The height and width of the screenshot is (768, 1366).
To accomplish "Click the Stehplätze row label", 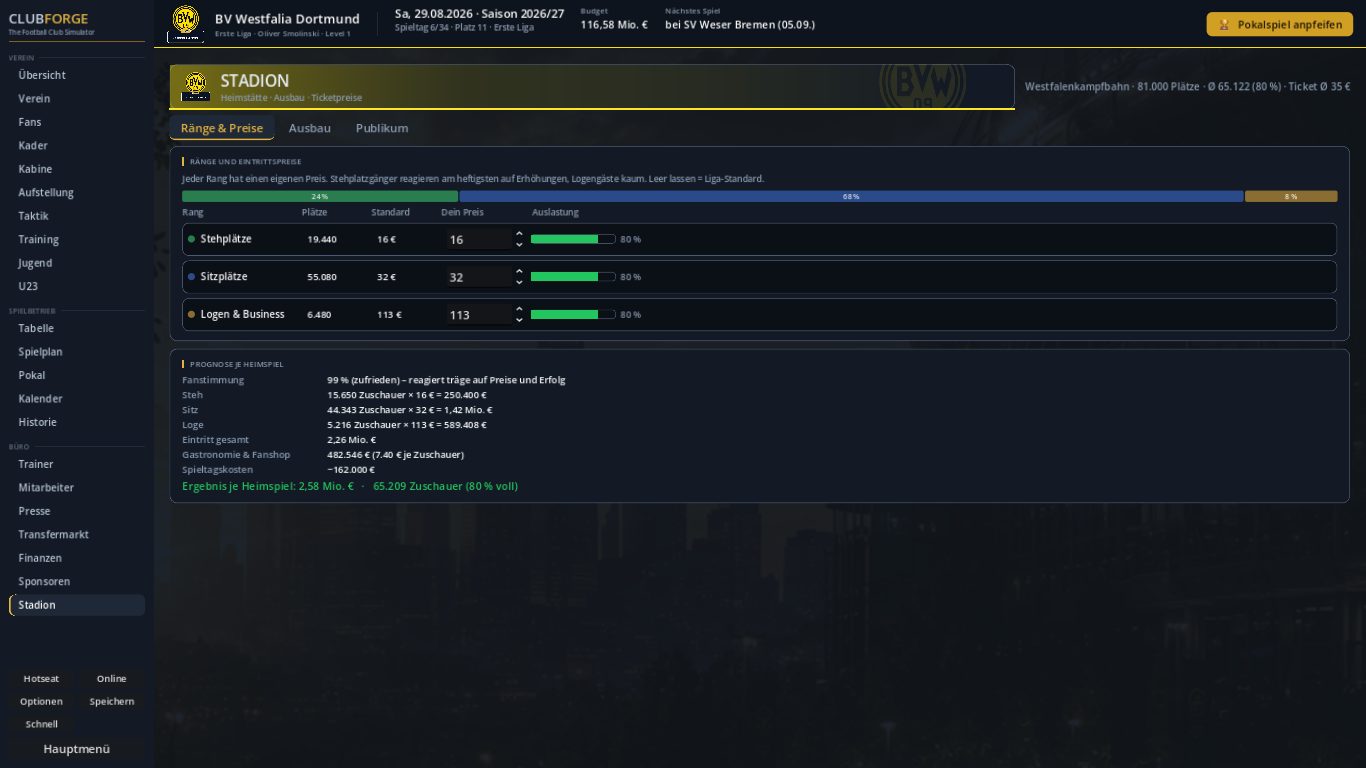I will [226, 239].
